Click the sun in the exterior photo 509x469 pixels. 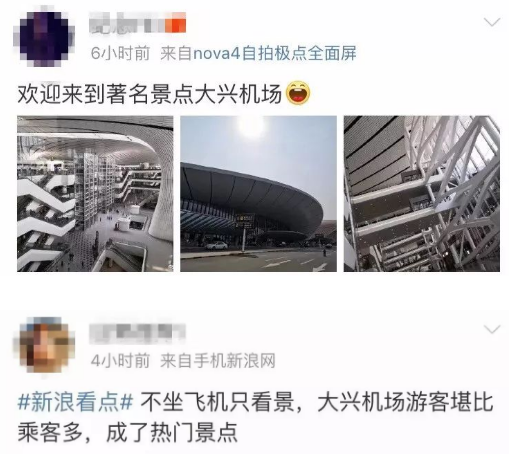(251, 127)
